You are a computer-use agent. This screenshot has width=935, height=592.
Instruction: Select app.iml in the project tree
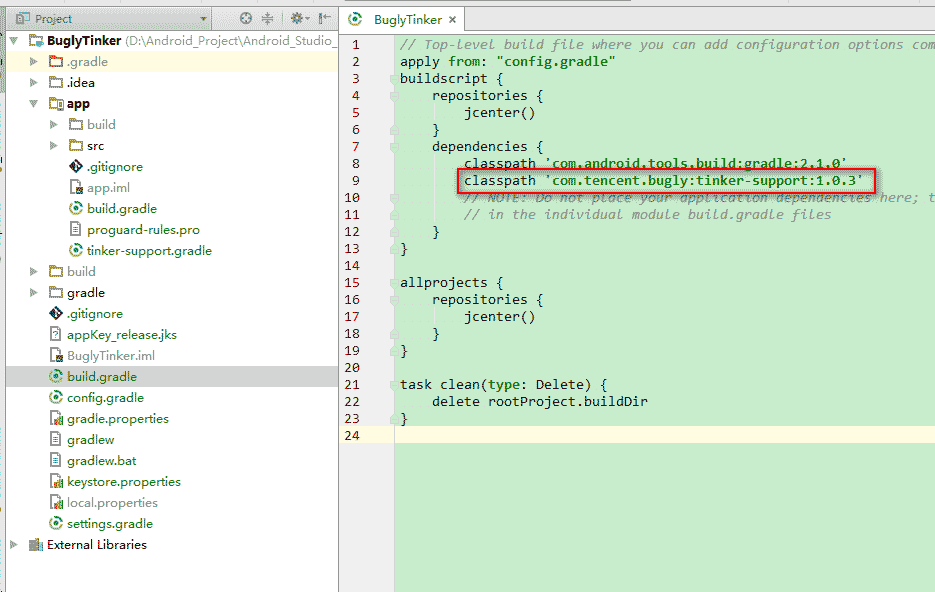109,188
